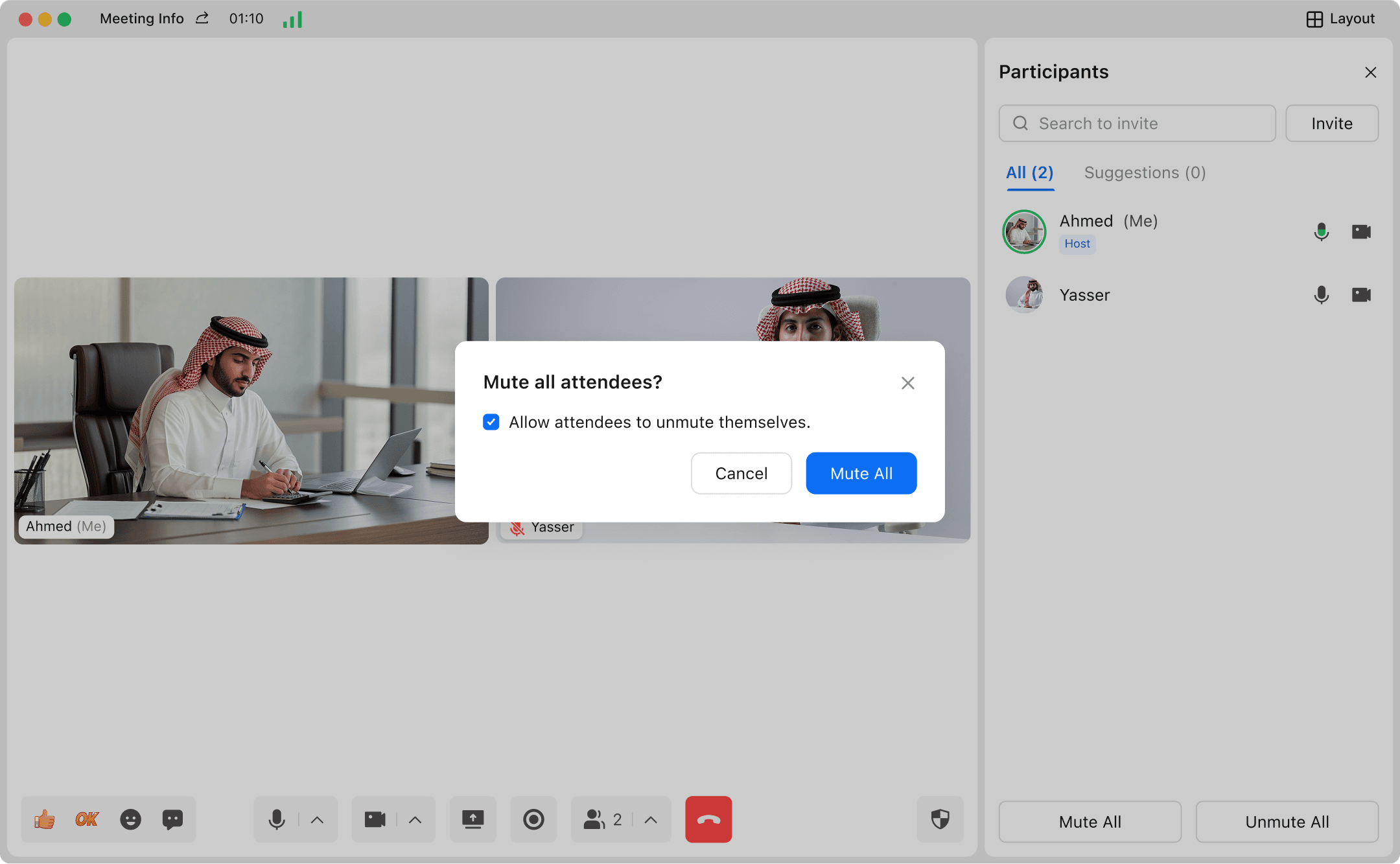The height and width of the screenshot is (864, 1400).
Task: Start recording with the record icon
Action: (x=533, y=820)
